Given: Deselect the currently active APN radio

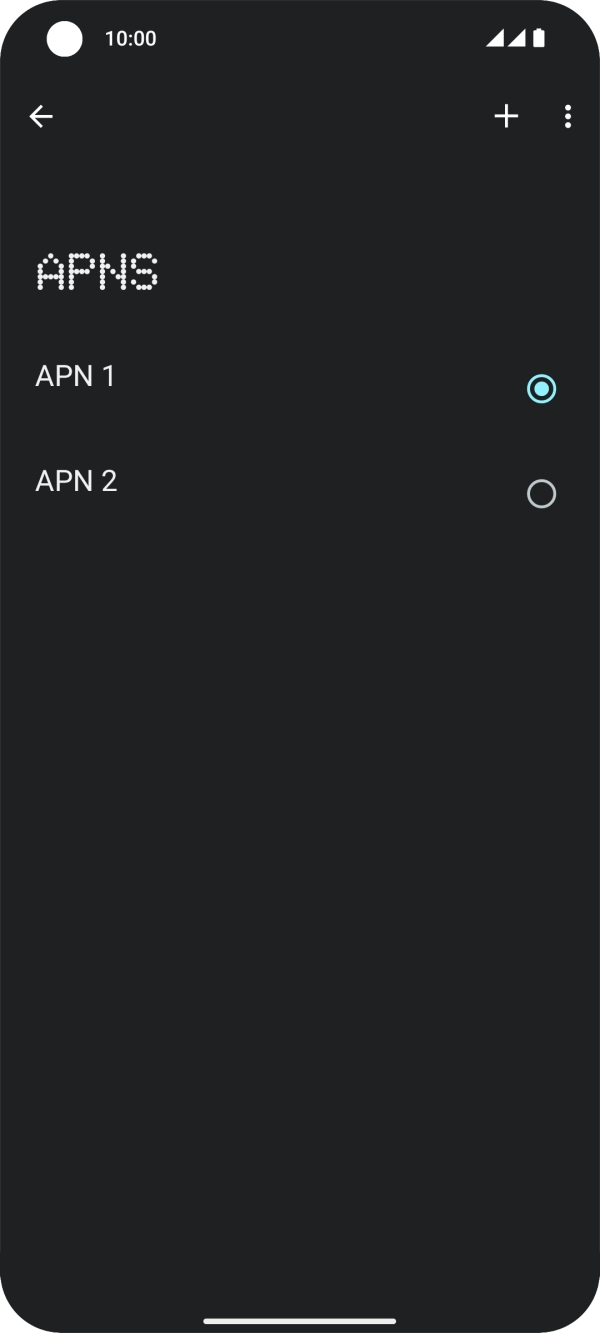Looking at the screenshot, I should (541, 388).
